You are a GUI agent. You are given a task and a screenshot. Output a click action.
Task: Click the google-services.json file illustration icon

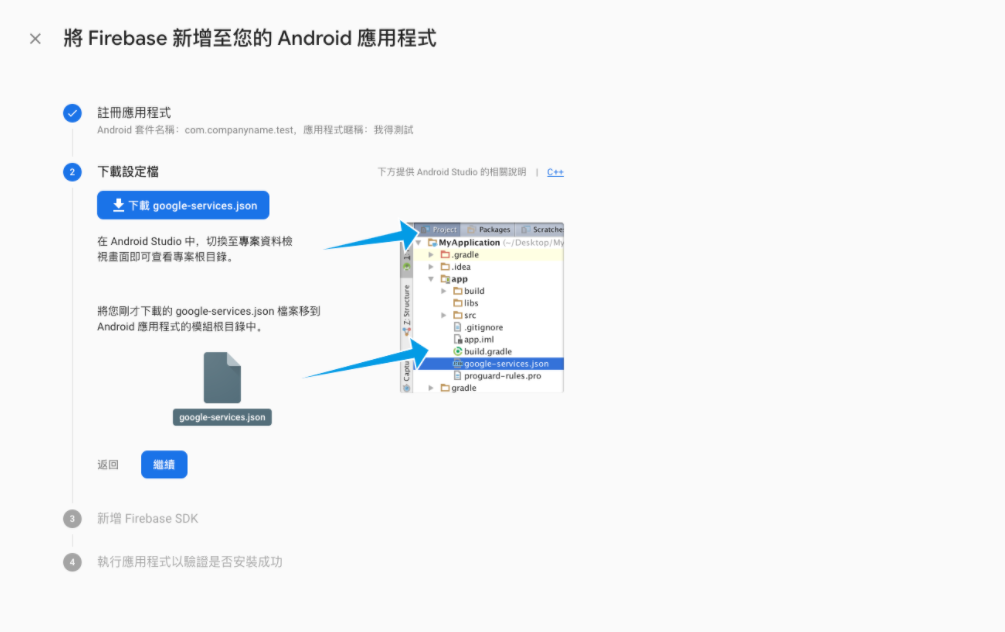click(x=222, y=378)
